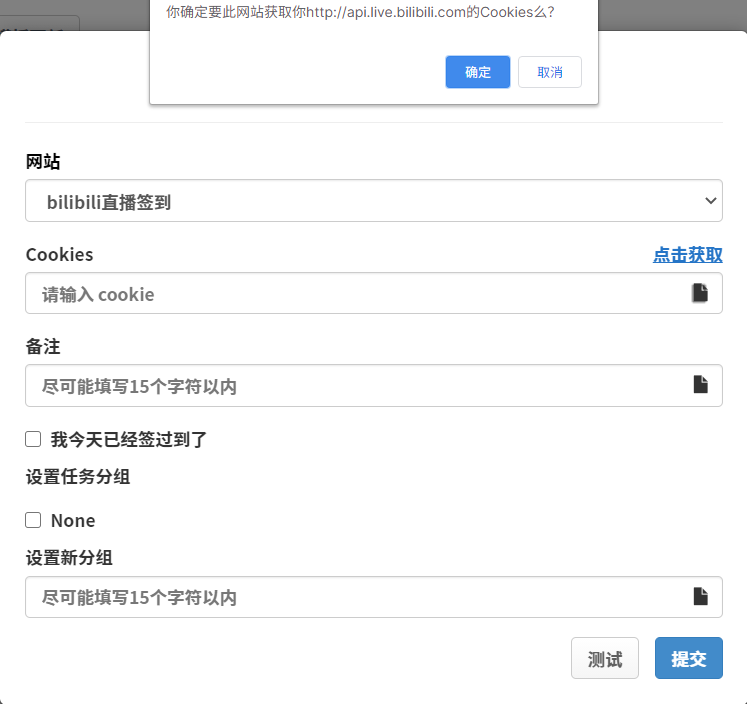747x704 pixels.
Task: Click the 点击获取 link beside Cookies
Action: (687, 255)
